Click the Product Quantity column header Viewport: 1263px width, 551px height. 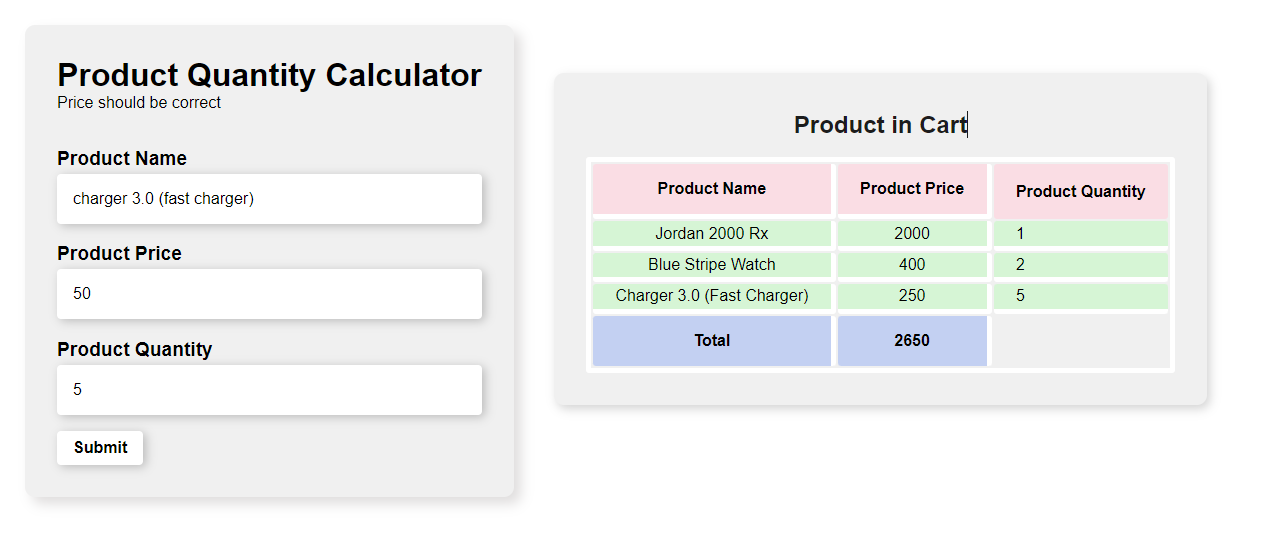pyautogui.click(x=1080, y=192)
